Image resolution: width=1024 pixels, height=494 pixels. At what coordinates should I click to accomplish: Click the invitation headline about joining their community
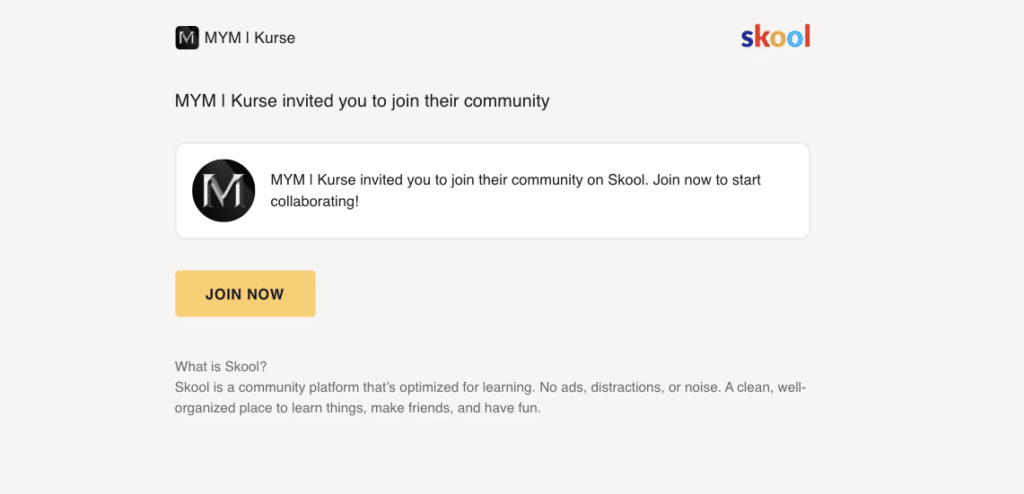(362, 101)
